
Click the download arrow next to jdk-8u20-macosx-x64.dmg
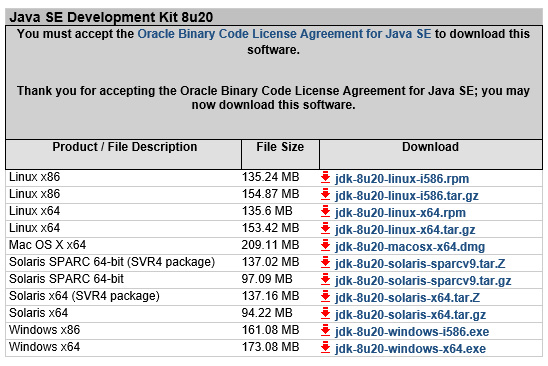pyautogui.click(x=325, y=245)
